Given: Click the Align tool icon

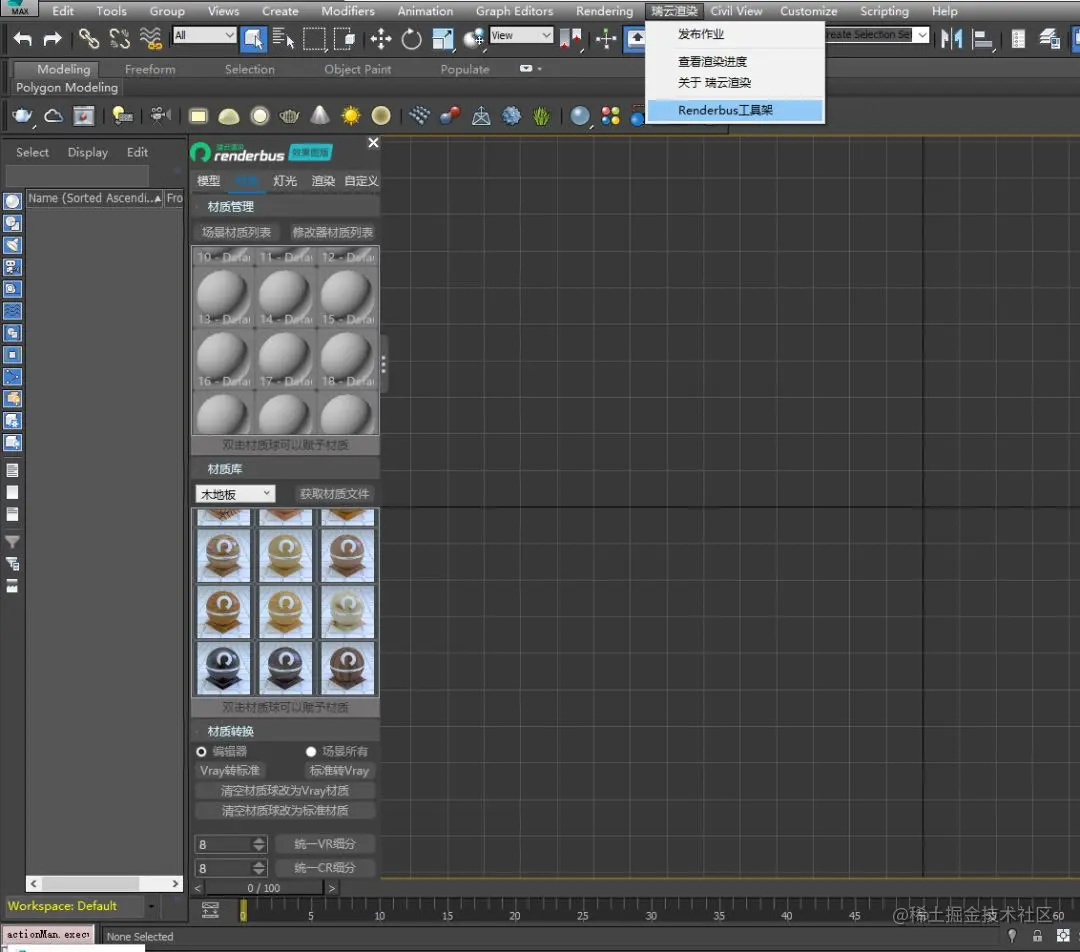Looking at the screenshot, I should click(982, 40).
